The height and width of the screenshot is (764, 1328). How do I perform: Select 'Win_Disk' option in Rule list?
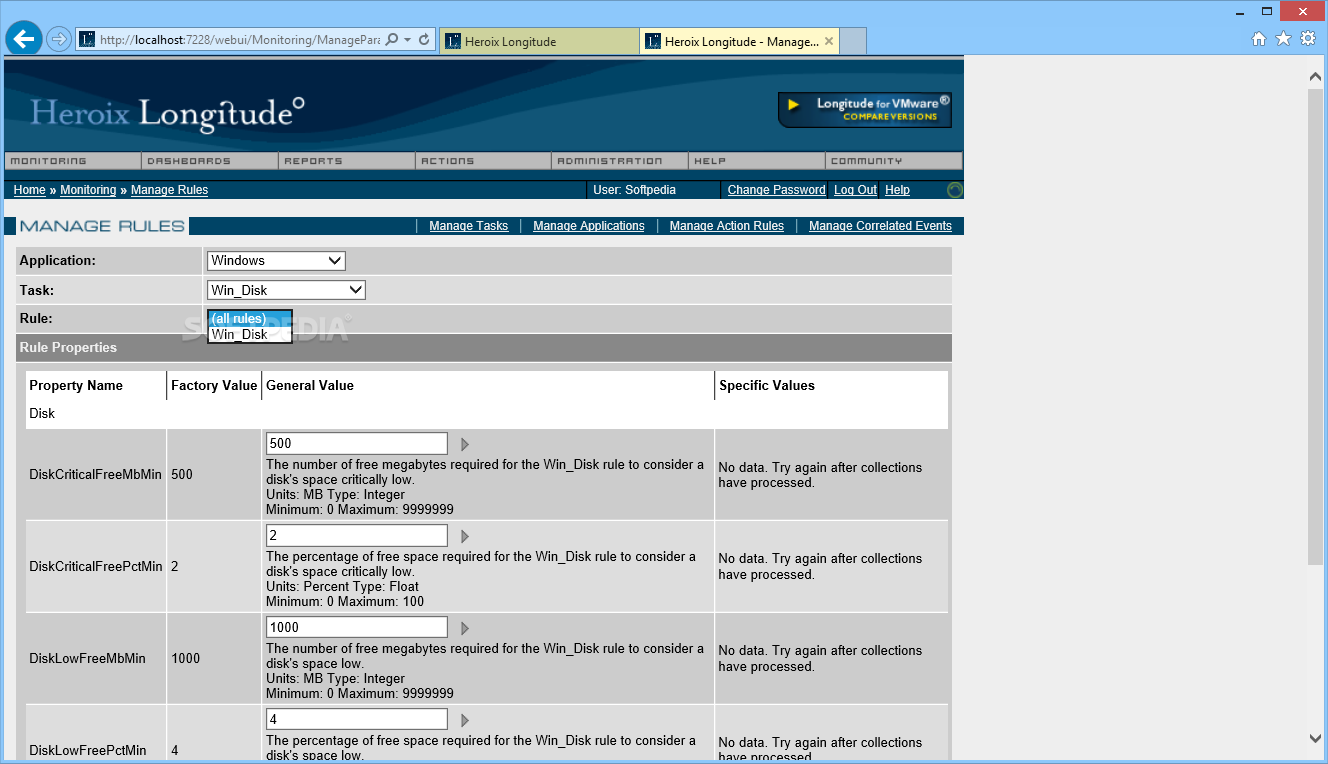(250, 334)
